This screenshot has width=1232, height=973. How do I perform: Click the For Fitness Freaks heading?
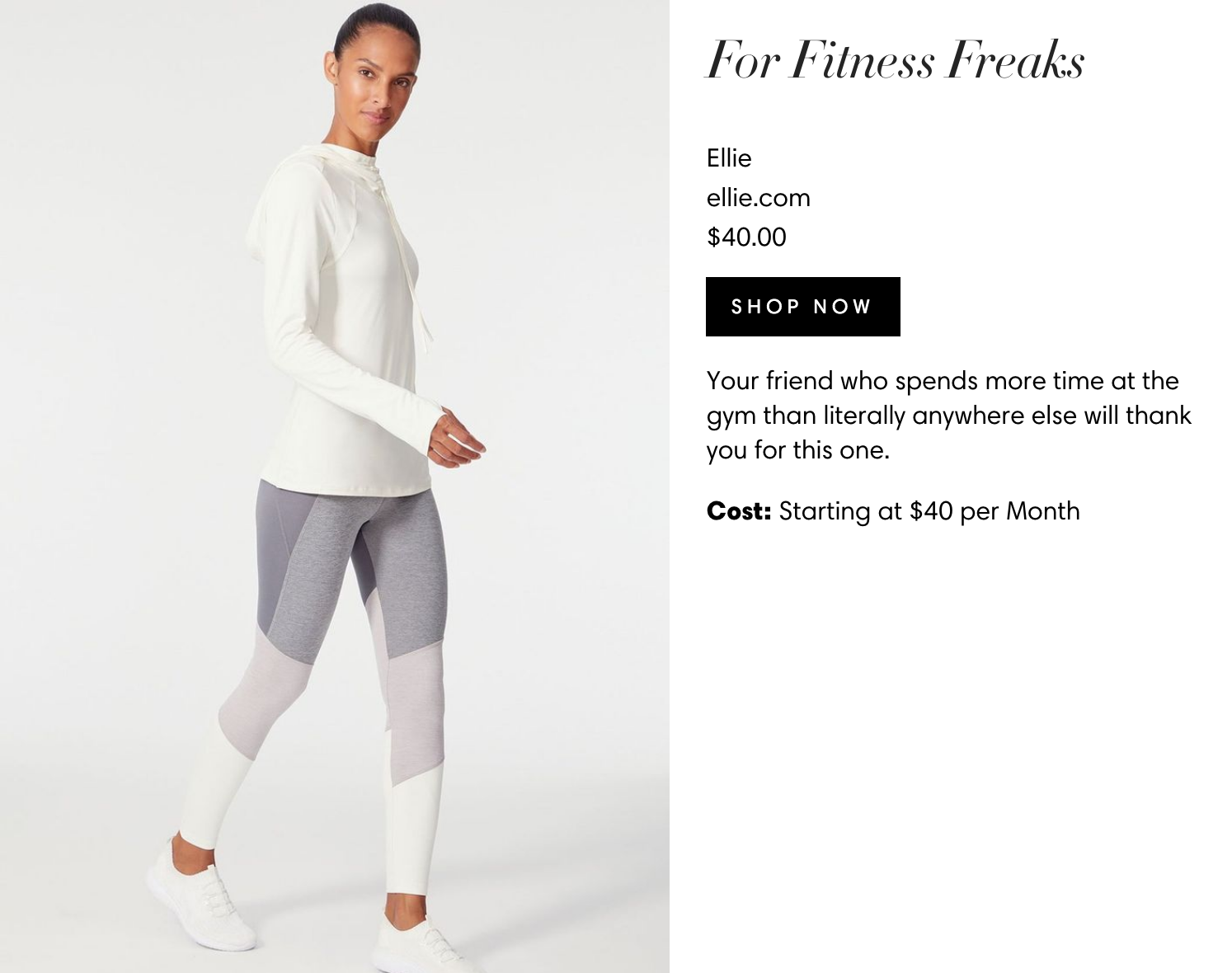click(x=895, y=60)
